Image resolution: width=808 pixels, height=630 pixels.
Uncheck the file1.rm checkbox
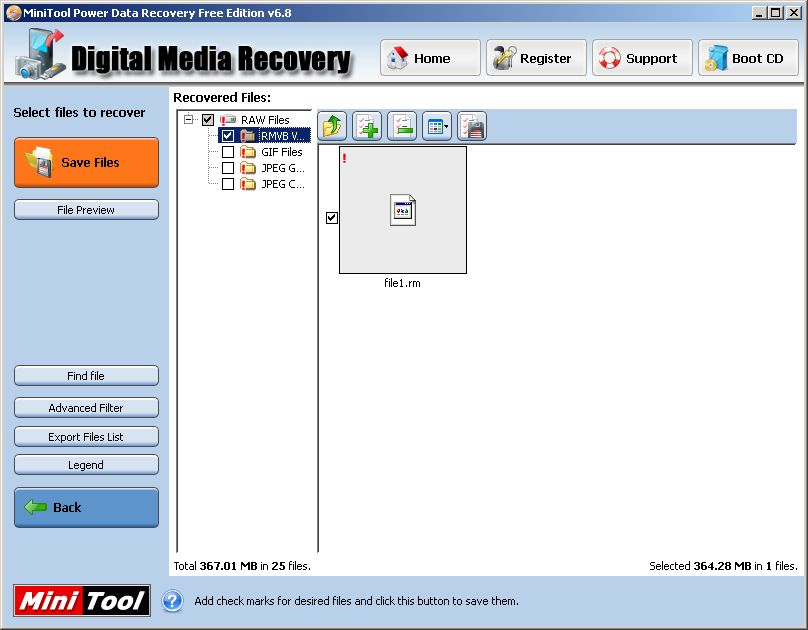(332, 218)
